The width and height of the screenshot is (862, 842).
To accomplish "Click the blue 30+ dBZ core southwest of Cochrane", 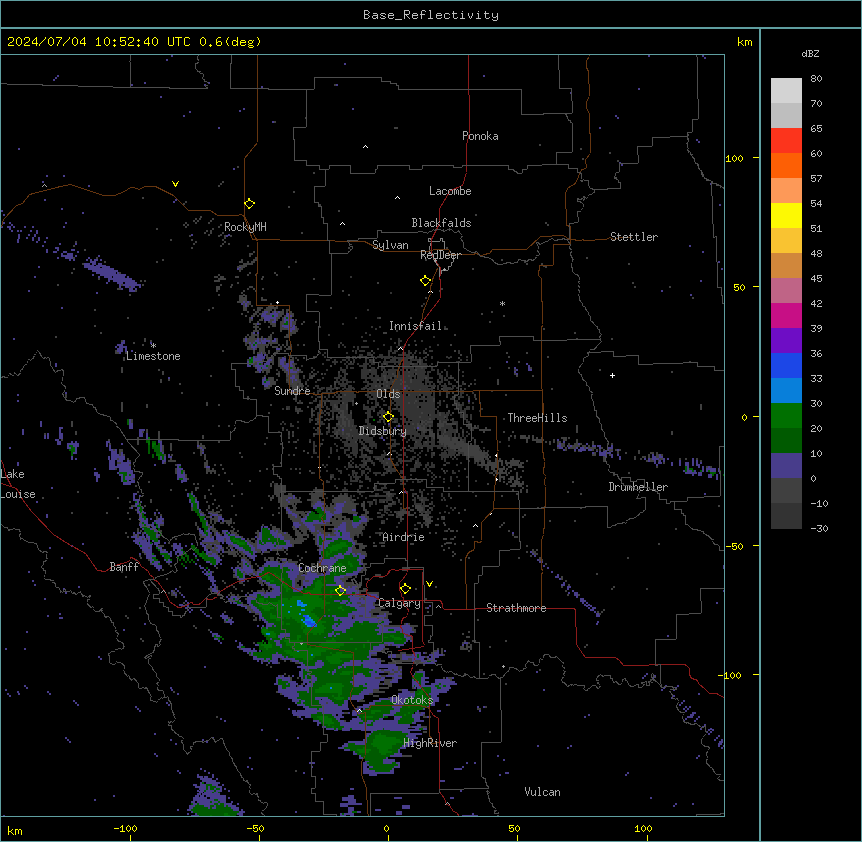I will 309,621.
